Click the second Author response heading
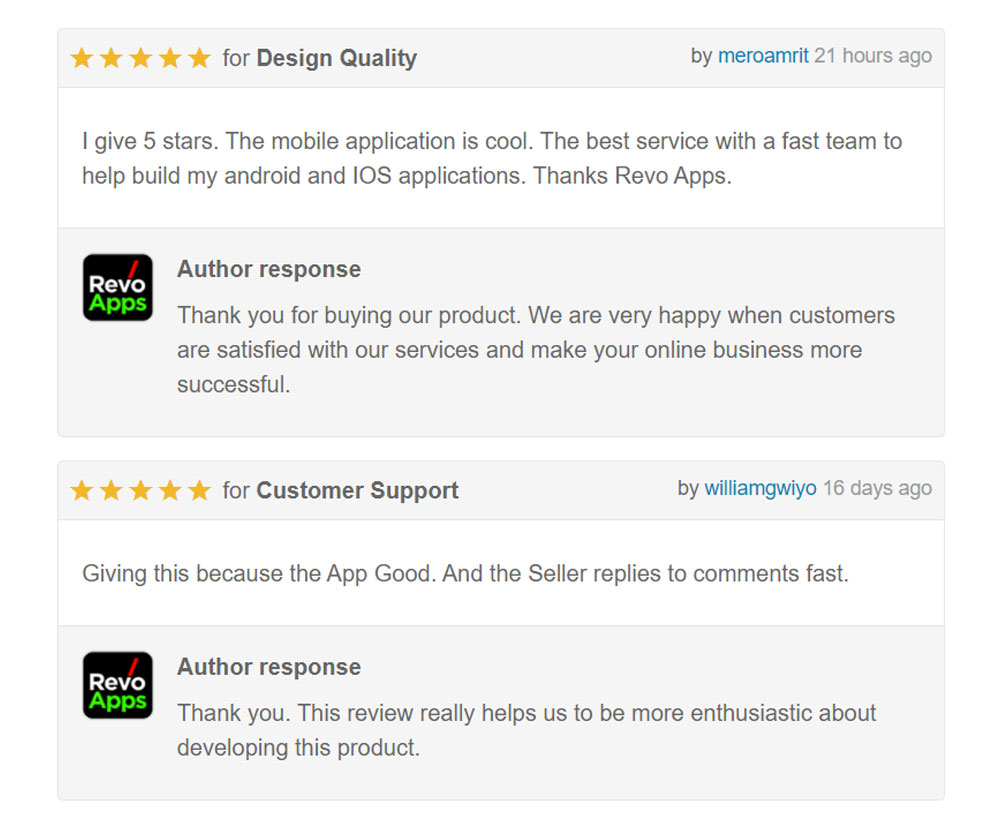Viewport: 1000px width, 832px height. pyautogui.click(x=269, y=667)
